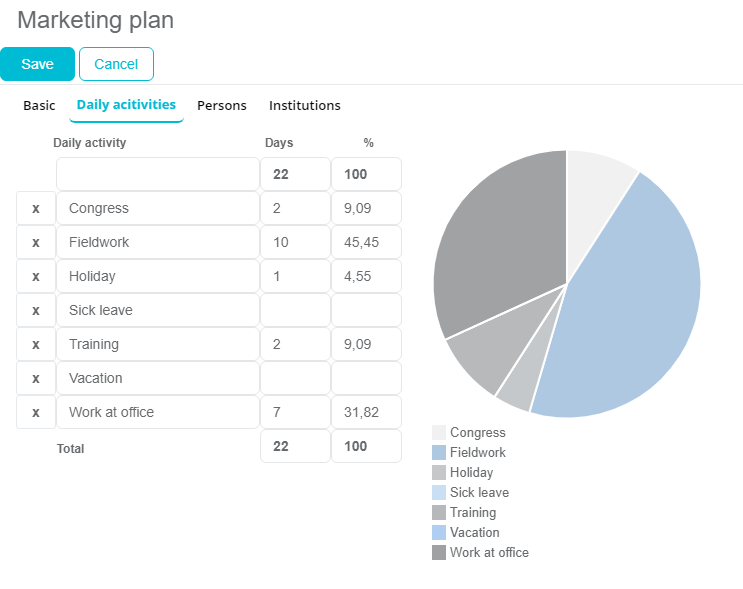Click the x beside Holiday activity
Screen dimensions: 743x589
click(x=36, y=277)
